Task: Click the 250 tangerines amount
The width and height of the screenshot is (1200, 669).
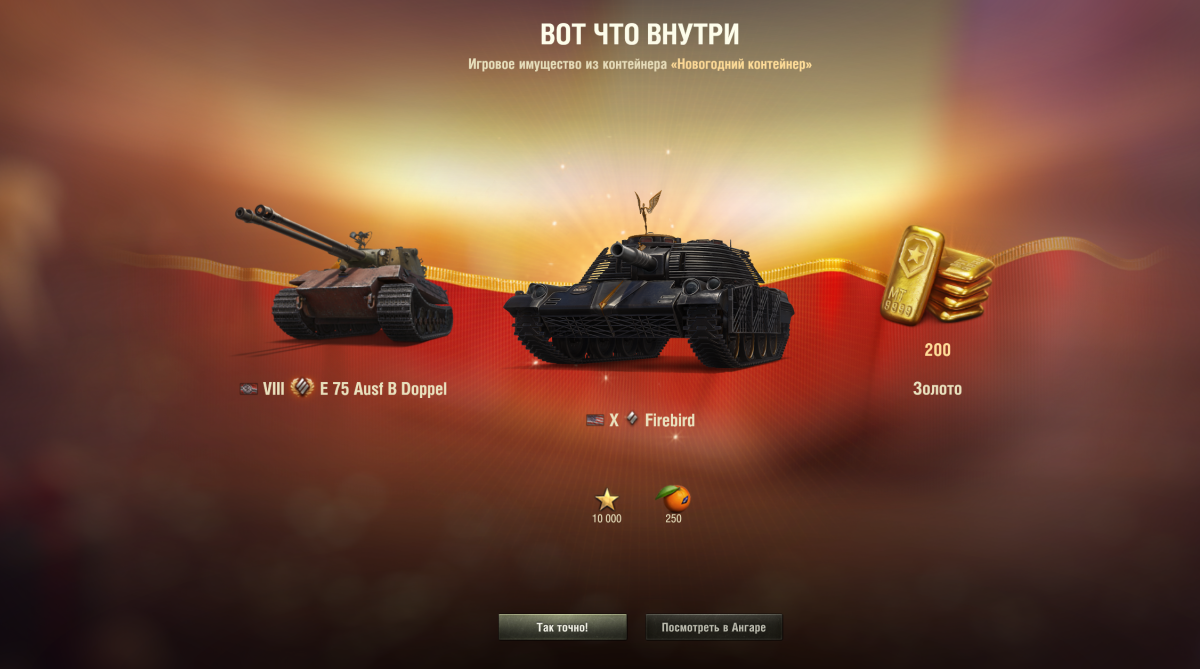Action: [673, 519]
